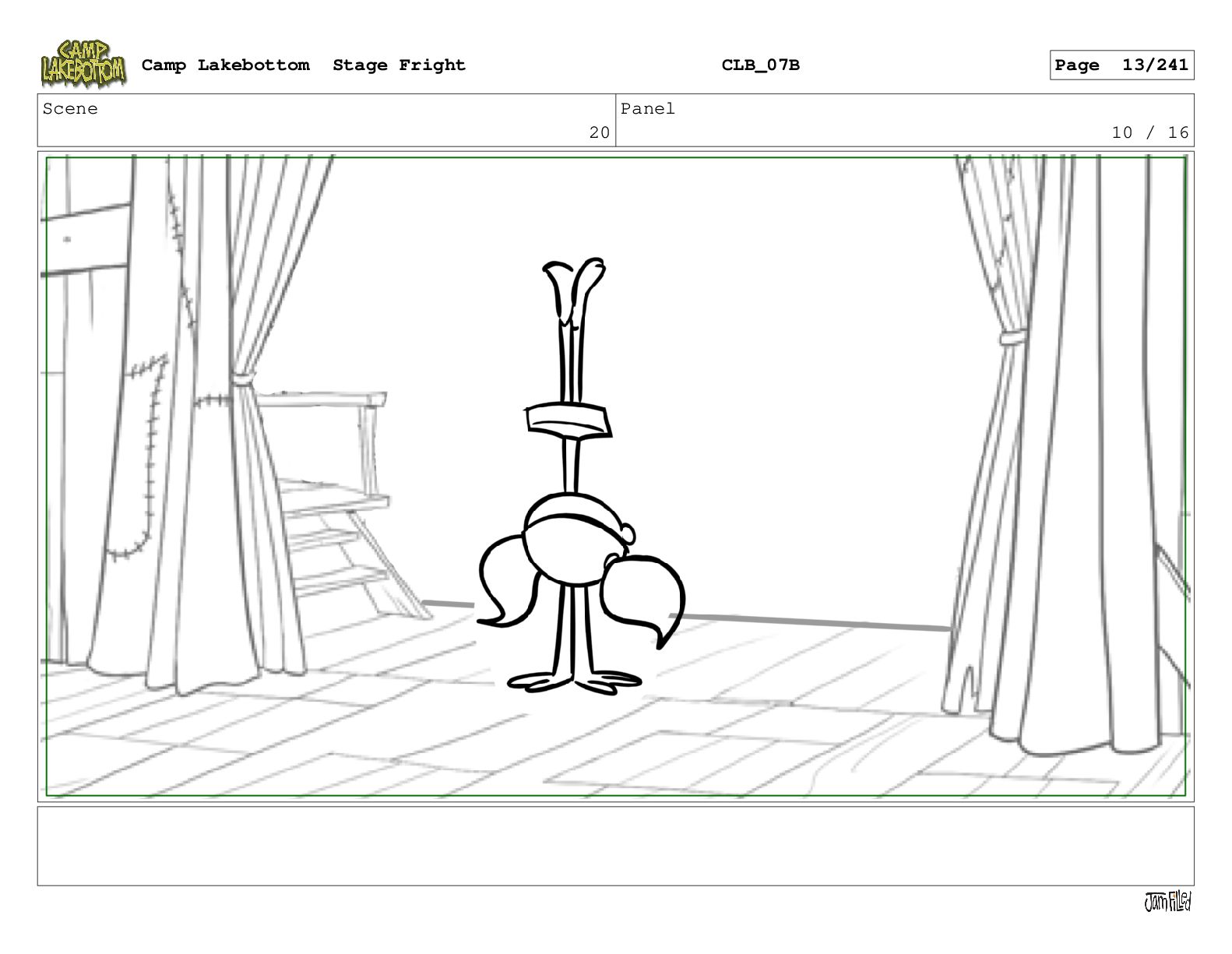Click the 'Camp Lakebottom' title text
The width and height of the screenshot is (1232, 954).
pos(225,65)
